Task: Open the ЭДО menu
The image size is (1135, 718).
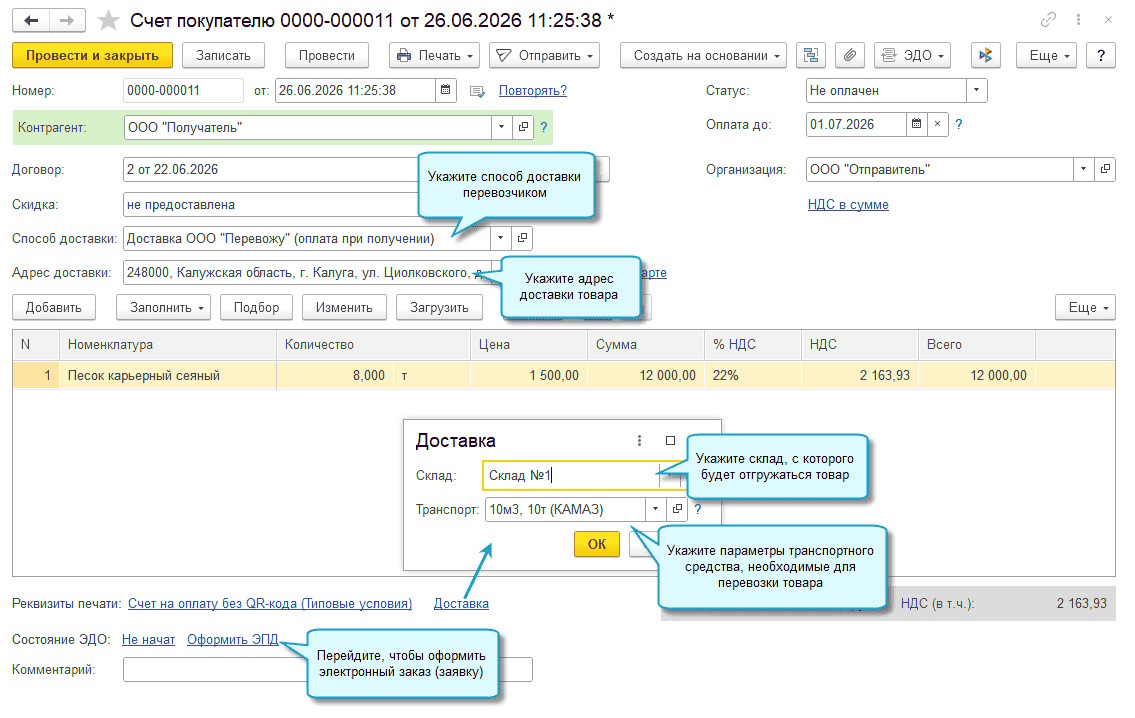Action: coord(912,56)
